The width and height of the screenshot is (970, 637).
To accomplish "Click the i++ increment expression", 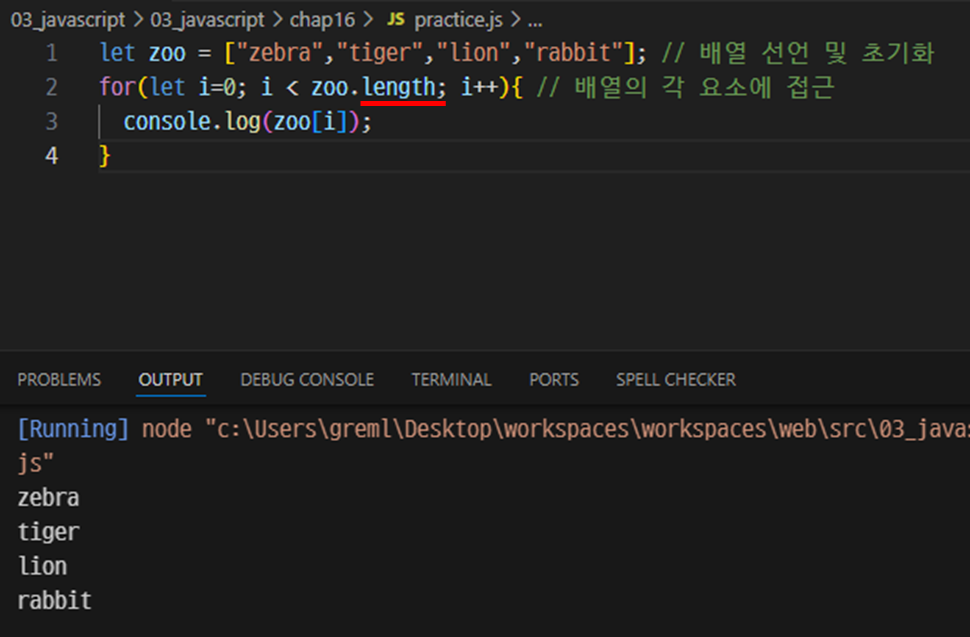I will tap(480, 87).
